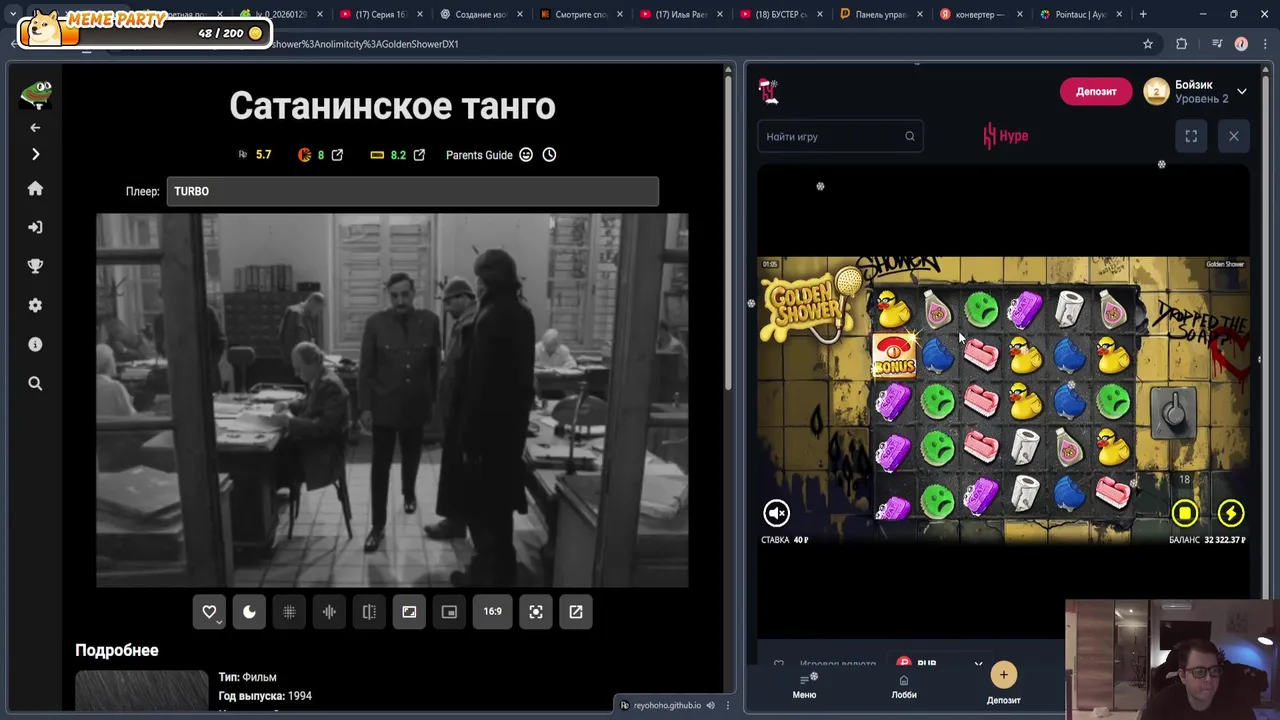Switch to the Создание изо browser tab

click(x=480, y=14)
